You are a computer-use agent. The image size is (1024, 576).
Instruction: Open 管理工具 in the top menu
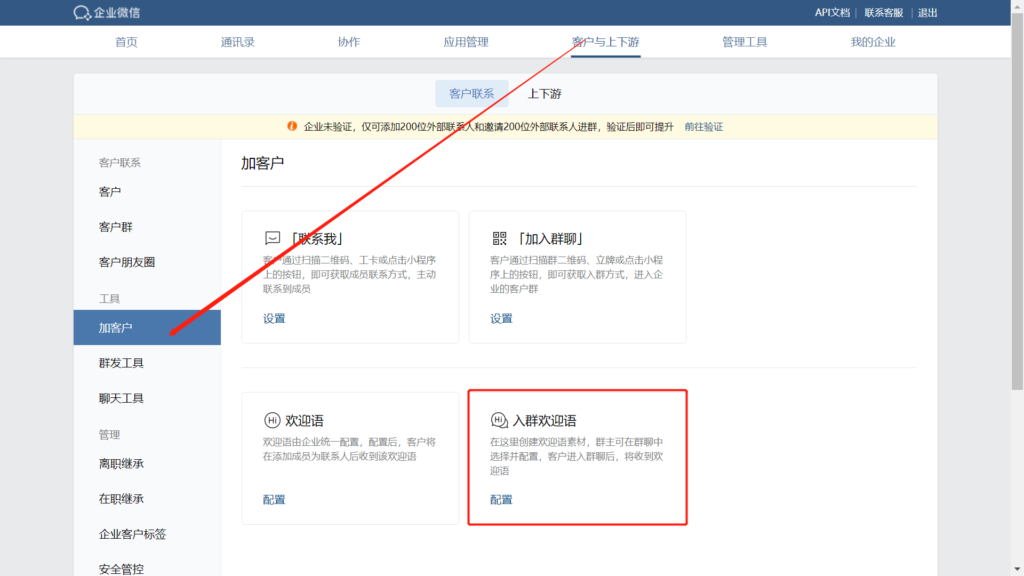744,42
